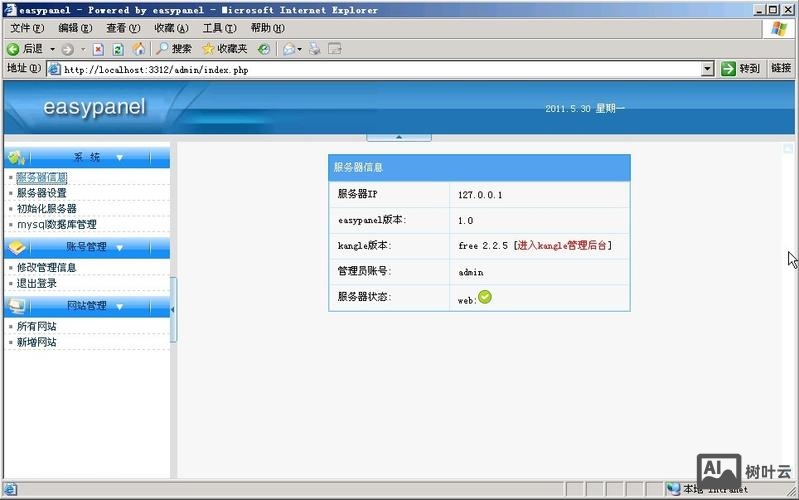Image resolution: width=799 pixels, height=500 pixels.
Task: Collapse the 账号管理 sidebar section
Action: click(x=87, y=247)
